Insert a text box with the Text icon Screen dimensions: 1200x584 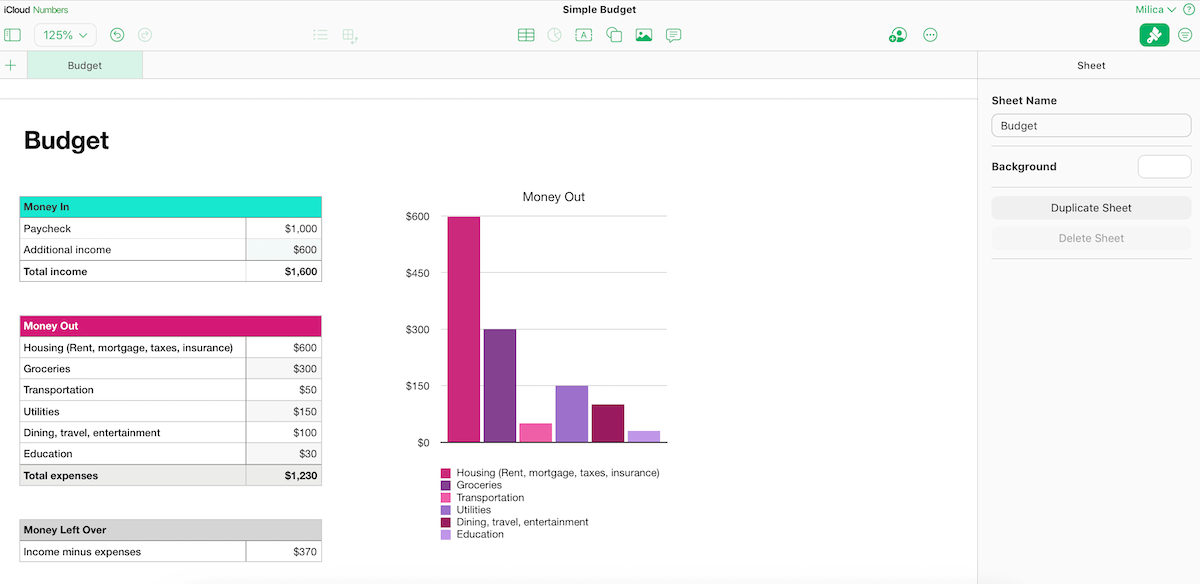click(x=584, y=34)
